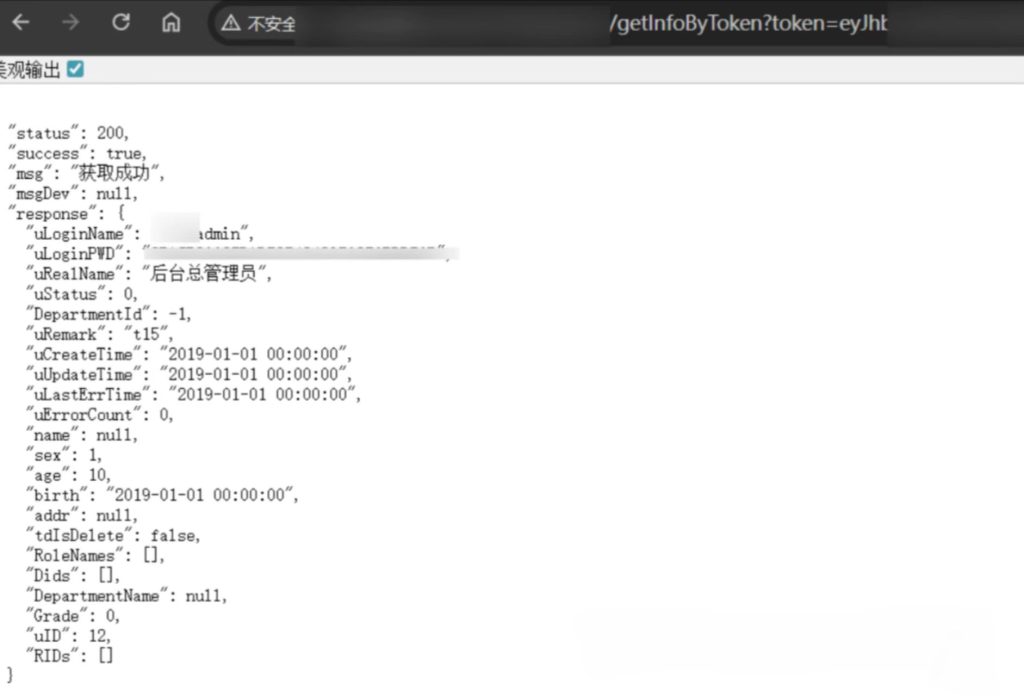
Task: Toggle the 美观输出 checkbox
Action: coord(75,69)
